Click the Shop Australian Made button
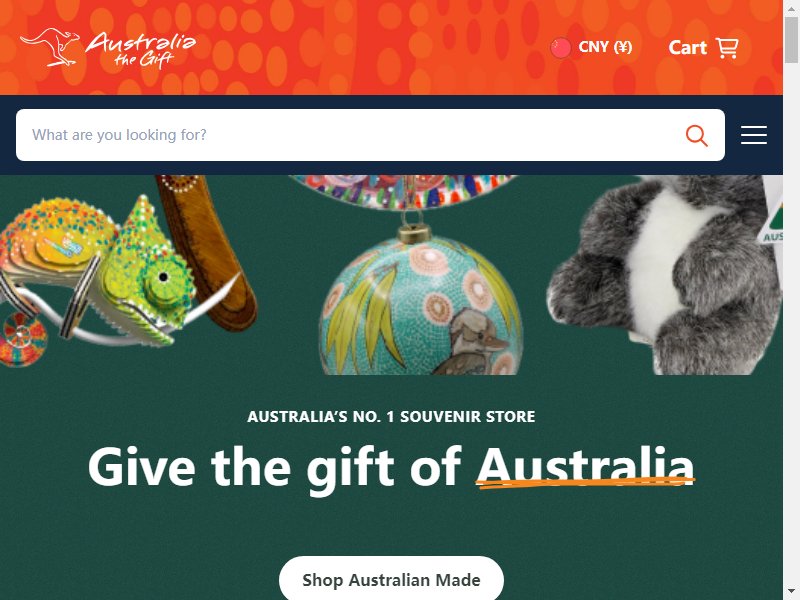The height and width of the screenshot is (600, 800). point(391,580)
